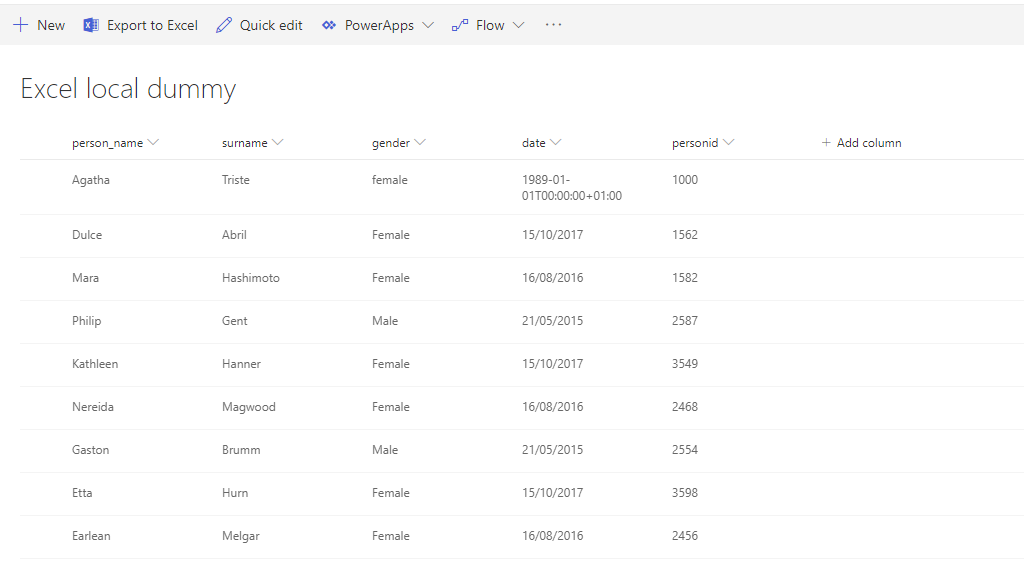The height and width of the screenshot is (561, 1024).
Task: Click the Export to Excel label
Action: pos(152,25)
